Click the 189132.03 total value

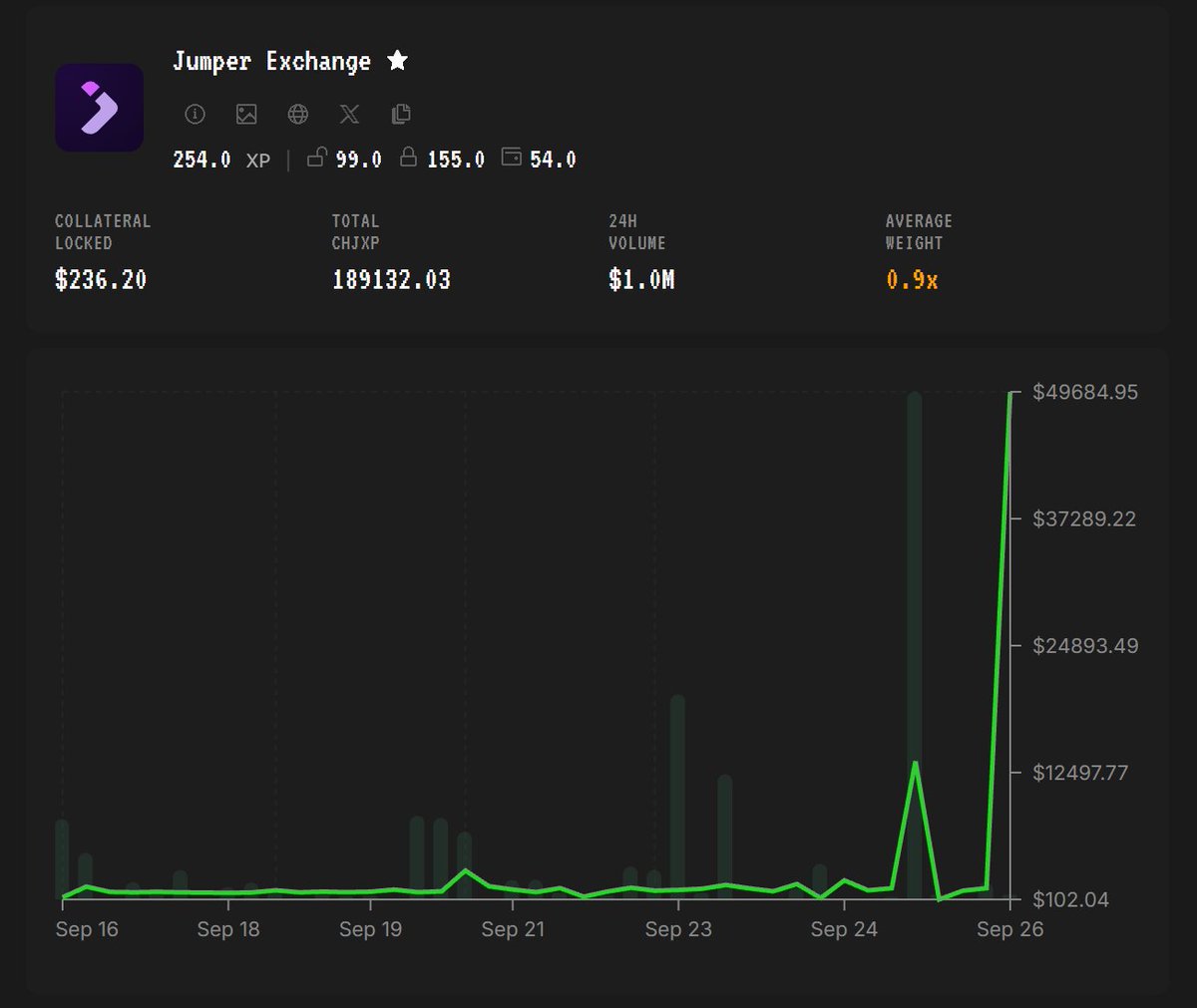pos(391,280)
